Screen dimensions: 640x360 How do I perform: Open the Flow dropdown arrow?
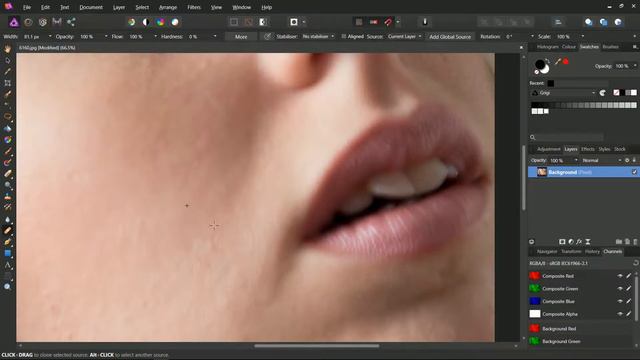(x=156, y=36)
